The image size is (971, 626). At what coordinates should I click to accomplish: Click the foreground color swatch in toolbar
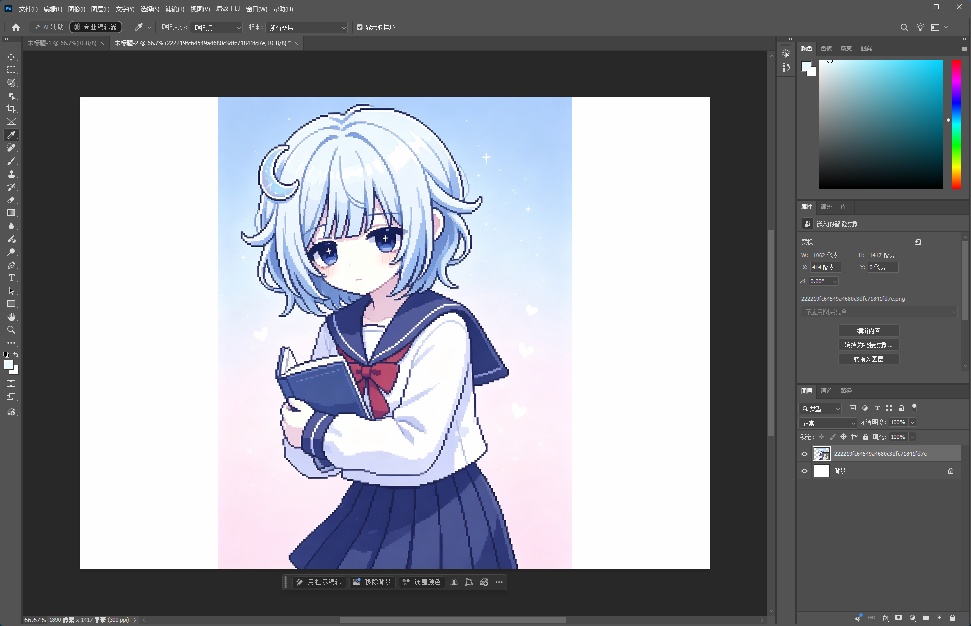[9, 364]
